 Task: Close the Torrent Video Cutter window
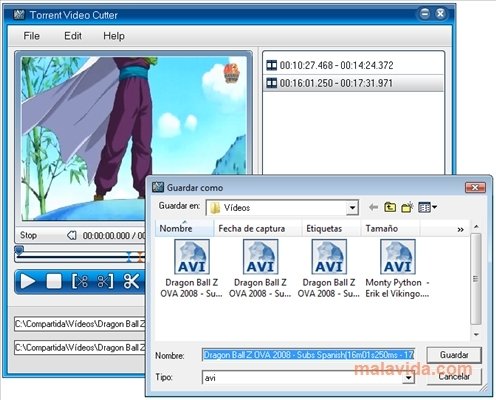tap(441, 14)
